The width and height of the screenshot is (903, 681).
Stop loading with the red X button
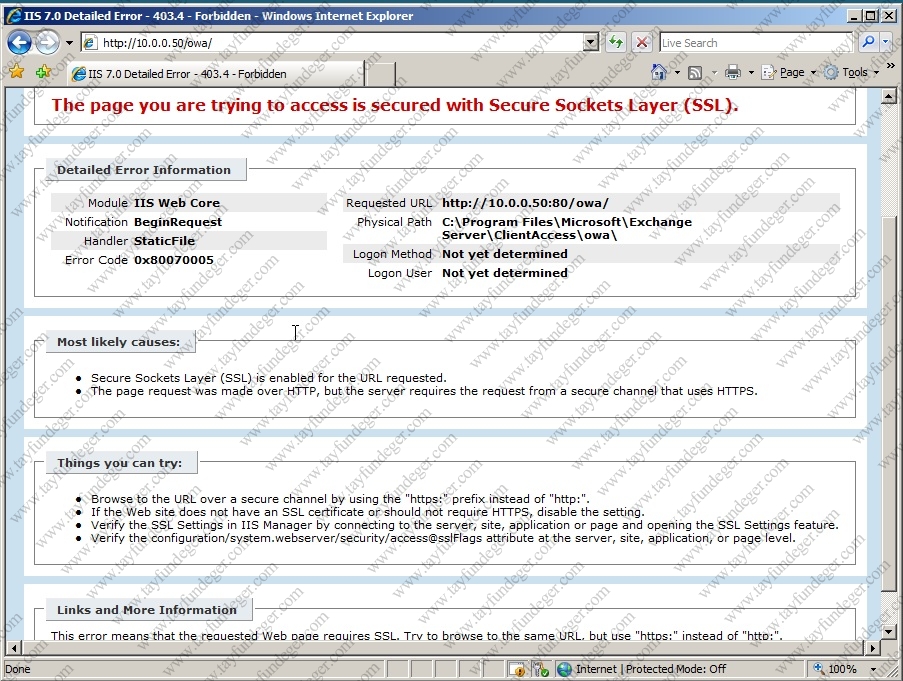(642, 43)
